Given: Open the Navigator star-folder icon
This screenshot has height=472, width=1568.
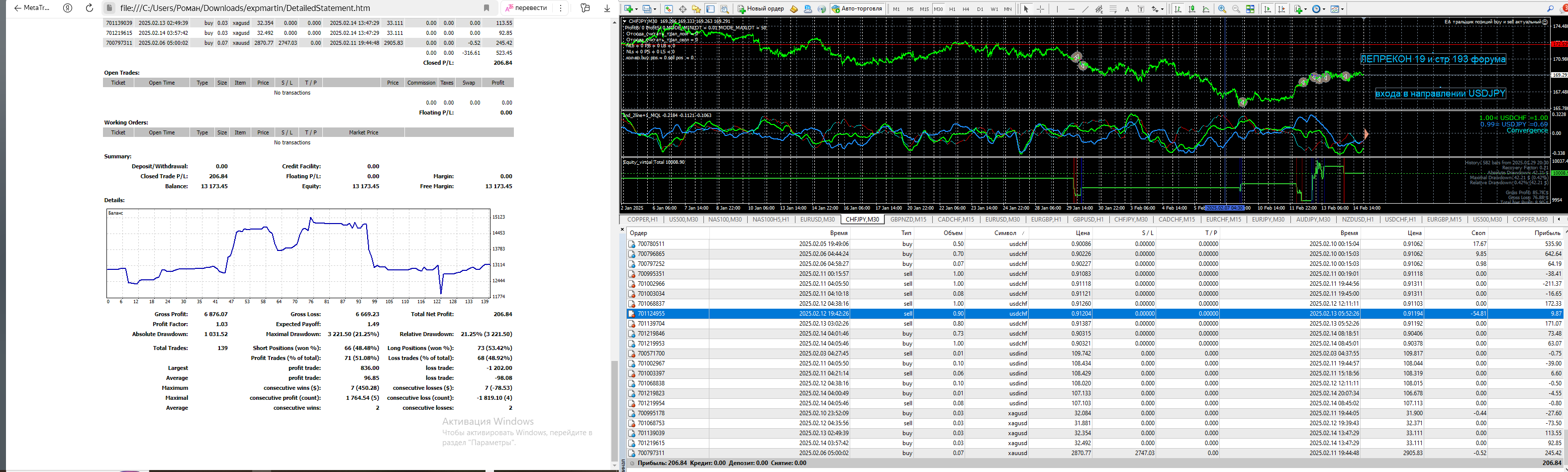Looking at the screenshot, I should tap(696, 9).
